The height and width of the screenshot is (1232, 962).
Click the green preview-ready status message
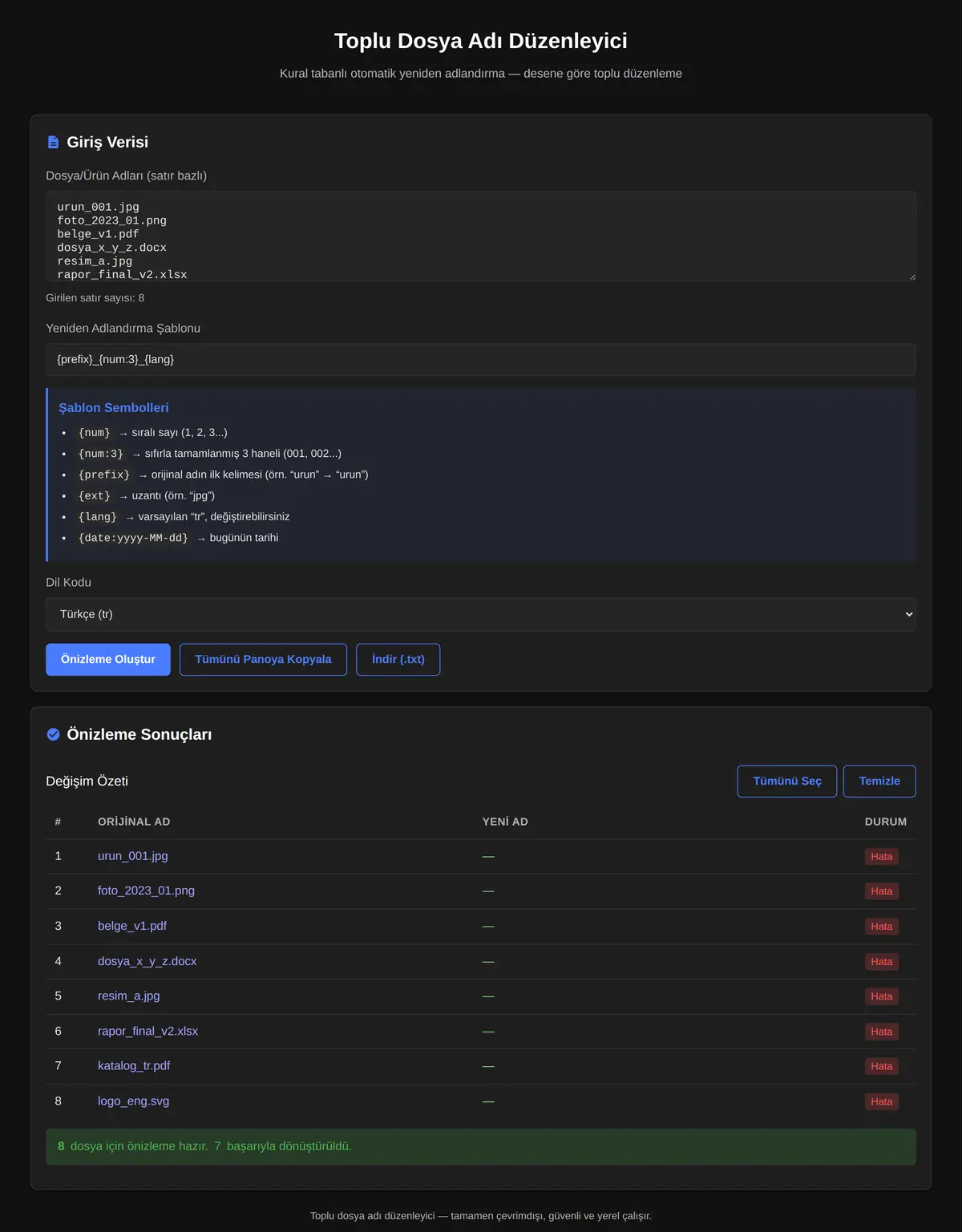click(x=481, y=1147)
